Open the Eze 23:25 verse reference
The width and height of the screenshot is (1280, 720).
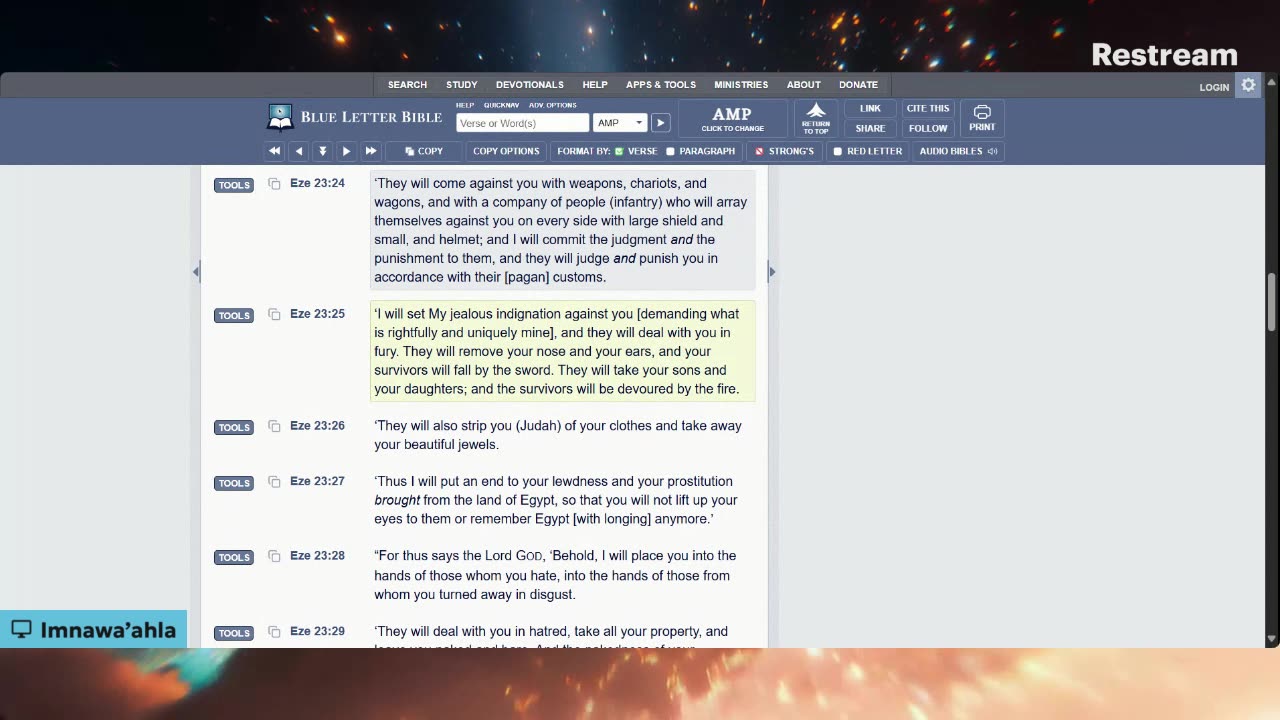tap(317, 314)
